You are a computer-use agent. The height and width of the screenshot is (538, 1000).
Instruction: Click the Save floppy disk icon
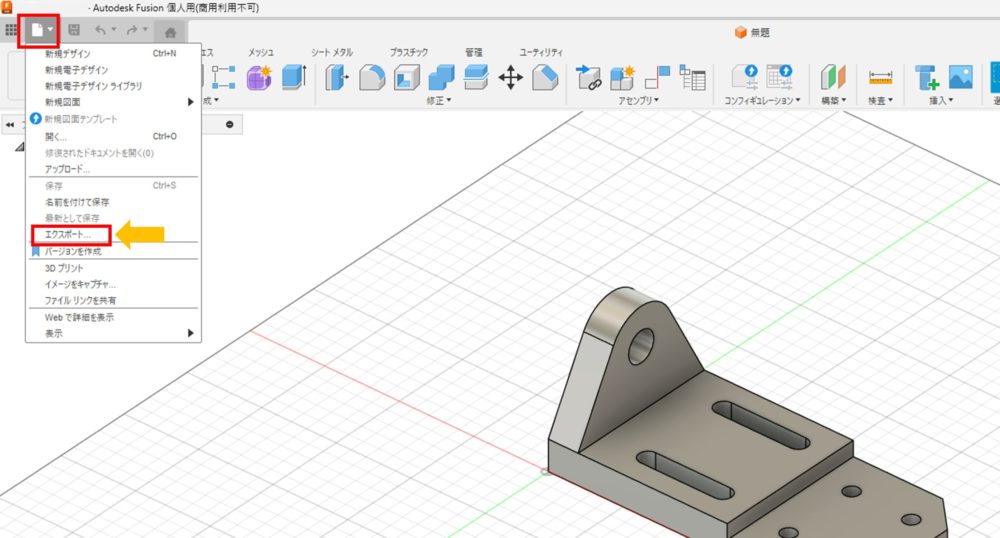coord(74,30)
